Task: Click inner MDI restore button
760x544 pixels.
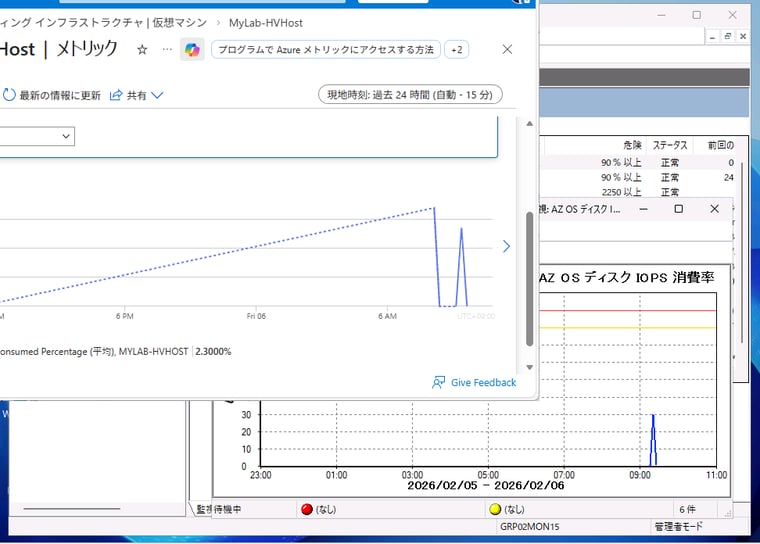Action: [x=728, y=36]
